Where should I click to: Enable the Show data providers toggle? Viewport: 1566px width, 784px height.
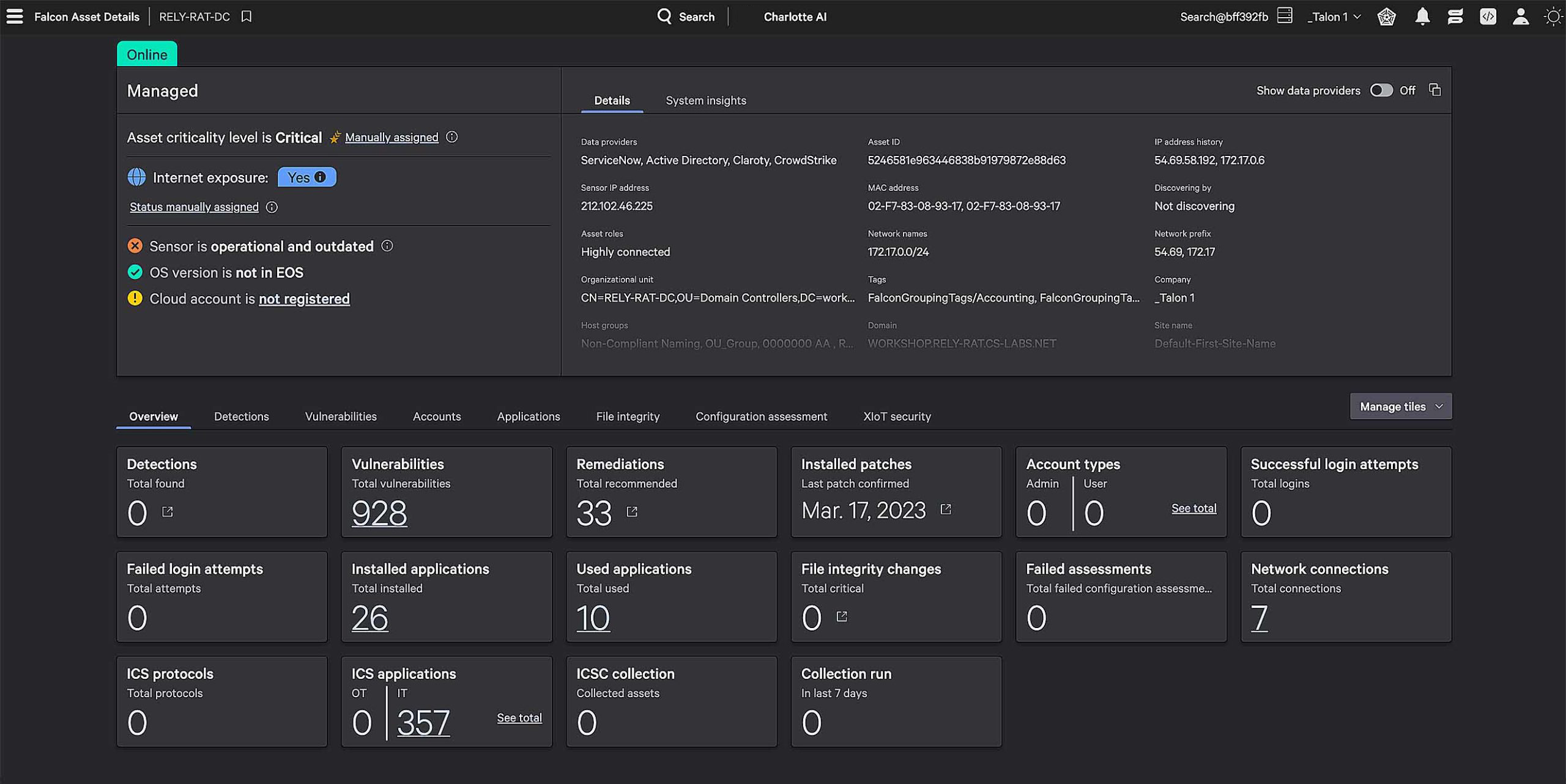[x=1382, y=90]
